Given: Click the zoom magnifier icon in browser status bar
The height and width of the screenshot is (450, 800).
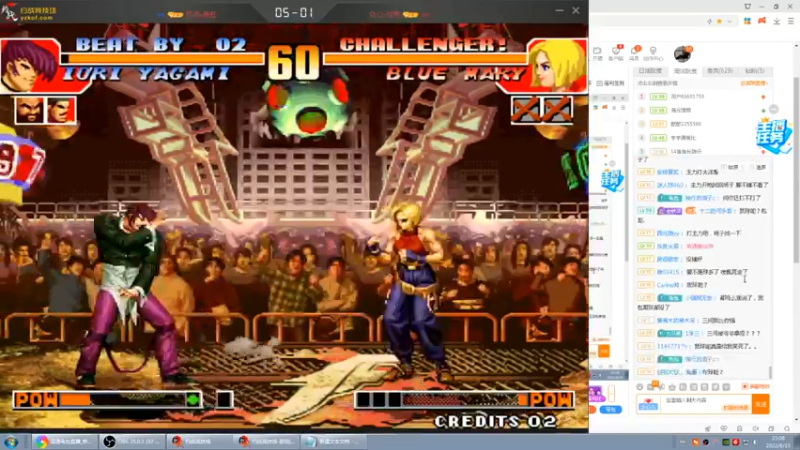Looking at the screenshot, I should tap(787, 429).
